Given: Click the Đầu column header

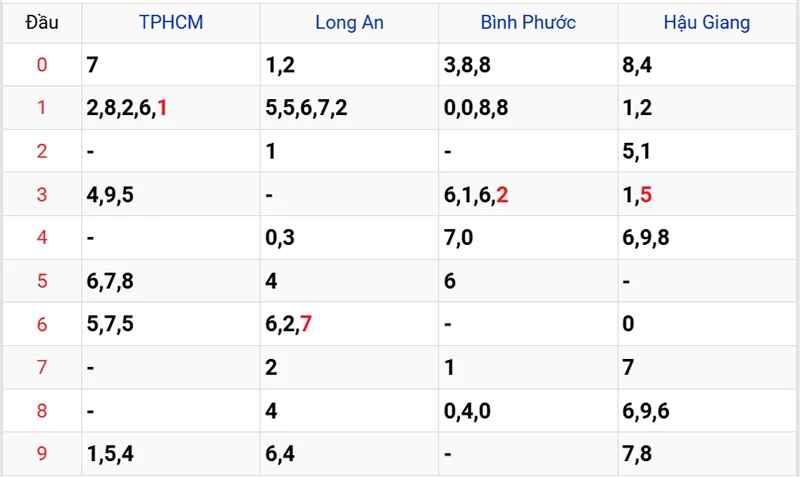Looking at the screenshot, I should pos(42,22).
